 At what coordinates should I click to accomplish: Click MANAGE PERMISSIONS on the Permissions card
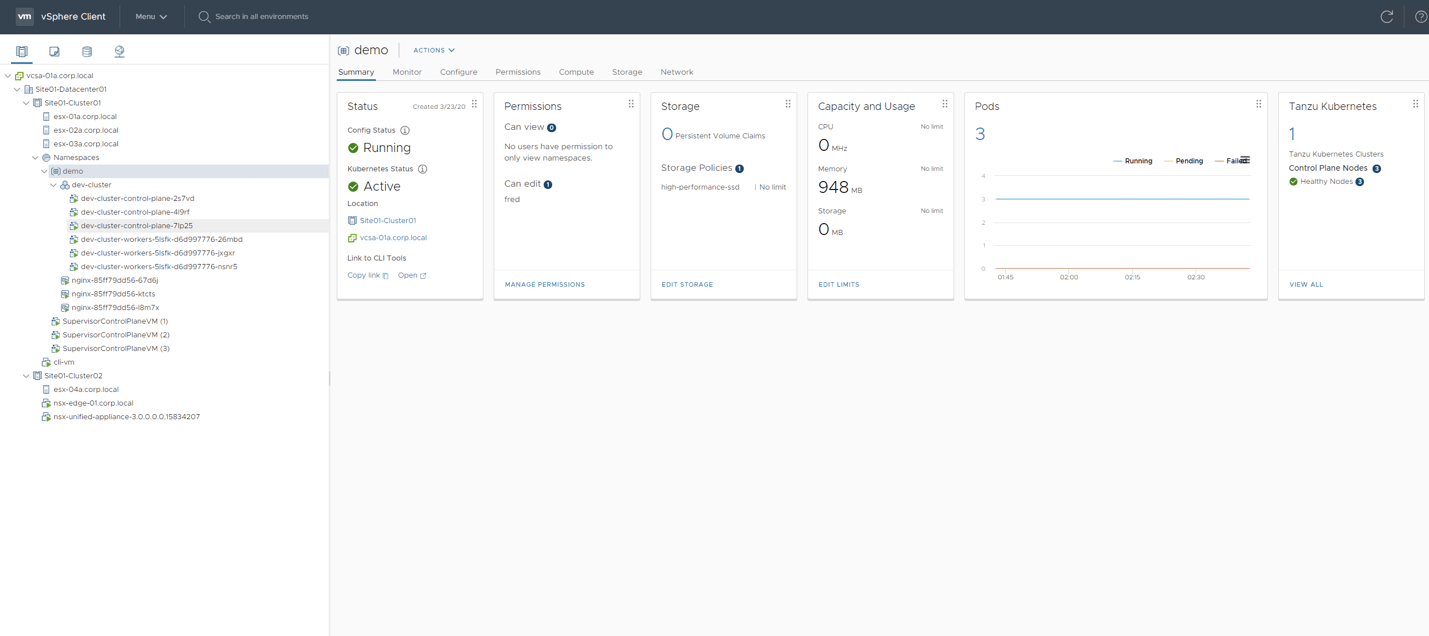[x=544, y=284]
